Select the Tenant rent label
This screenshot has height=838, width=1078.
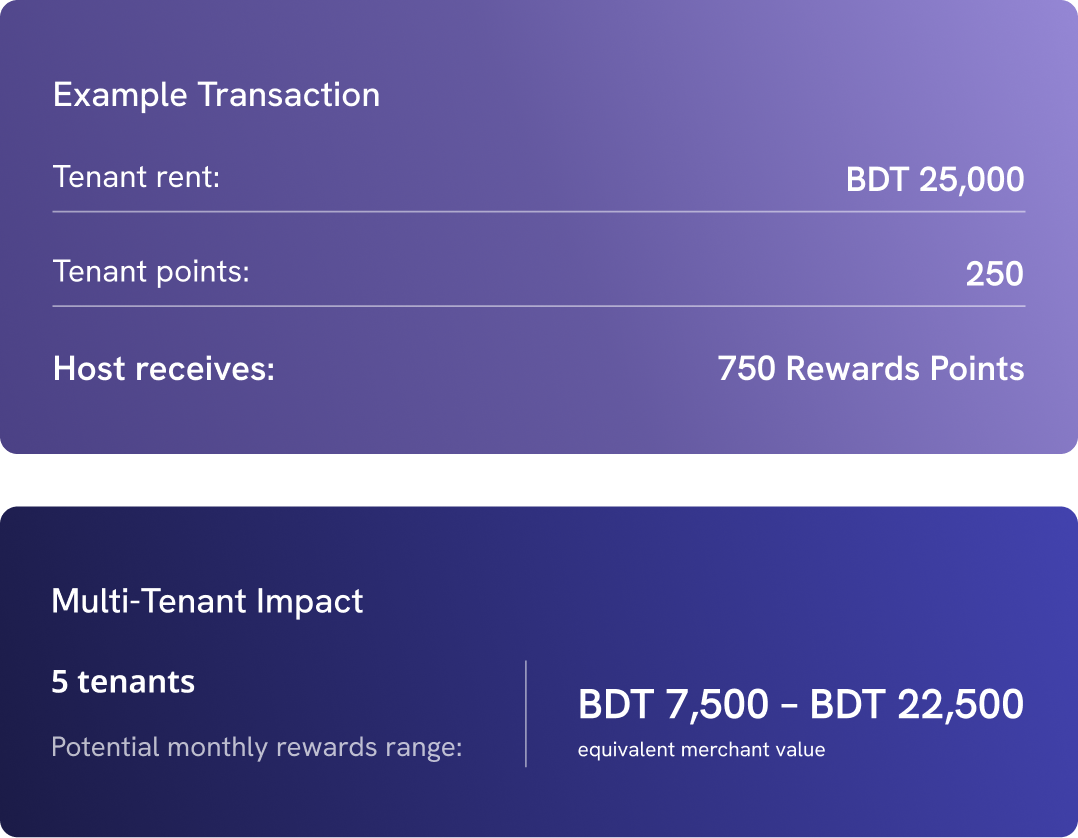point(136,177)
